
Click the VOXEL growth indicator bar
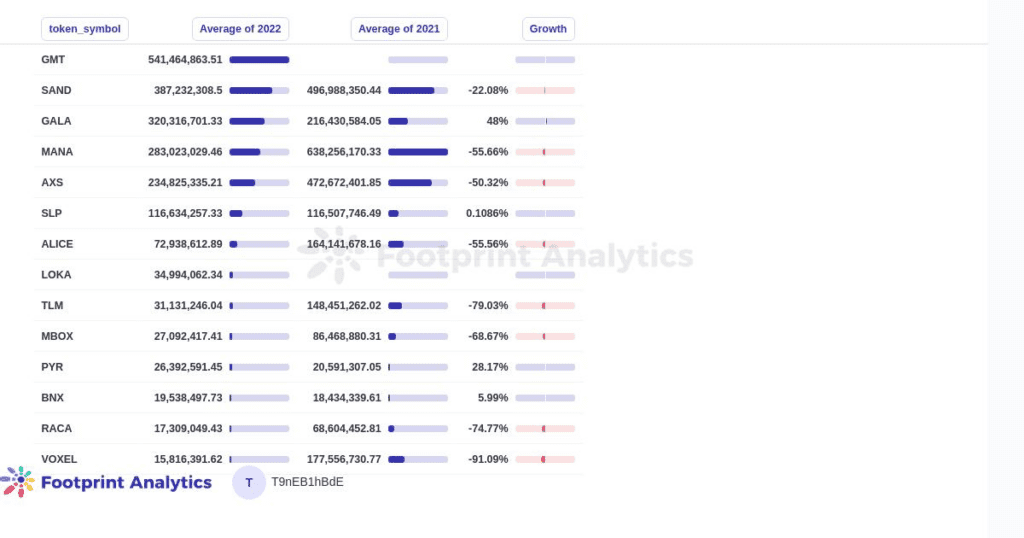pos(545,459)
